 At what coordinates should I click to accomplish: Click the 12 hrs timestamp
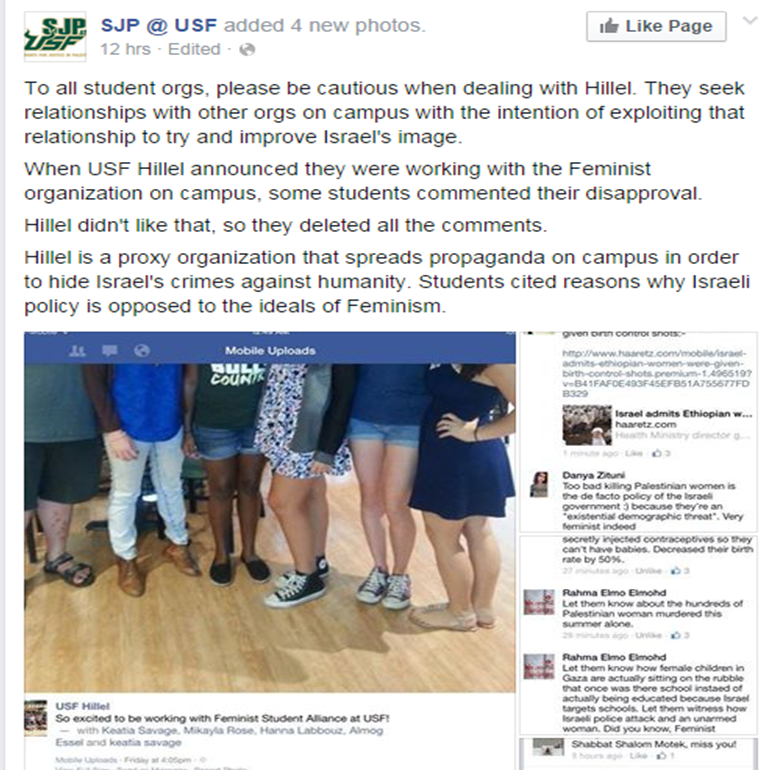point(125,49)
